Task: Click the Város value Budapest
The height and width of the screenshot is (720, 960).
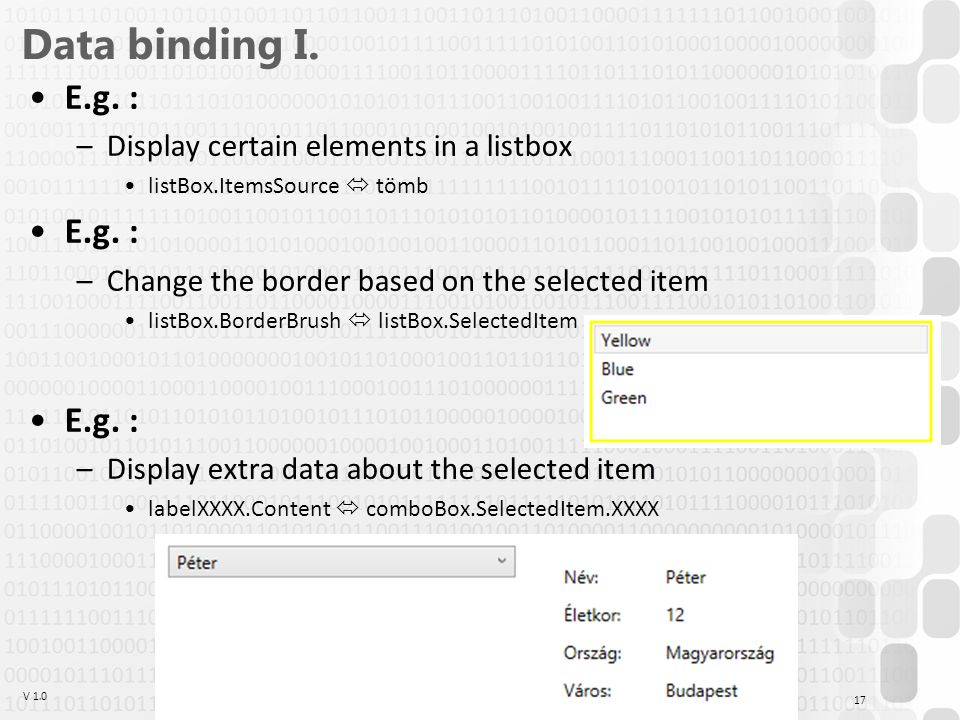Action: point(702,691)
